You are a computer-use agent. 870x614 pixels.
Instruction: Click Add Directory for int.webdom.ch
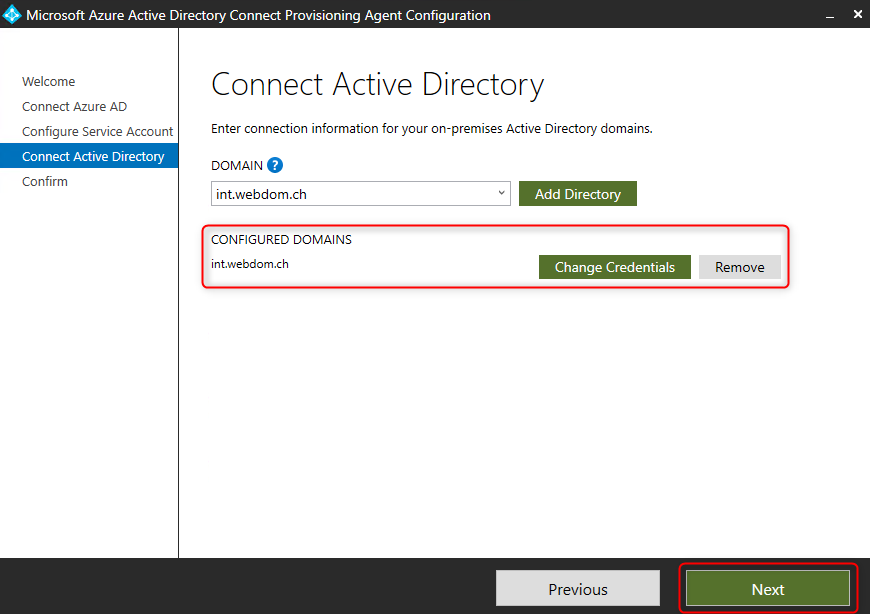click(577, 193)
